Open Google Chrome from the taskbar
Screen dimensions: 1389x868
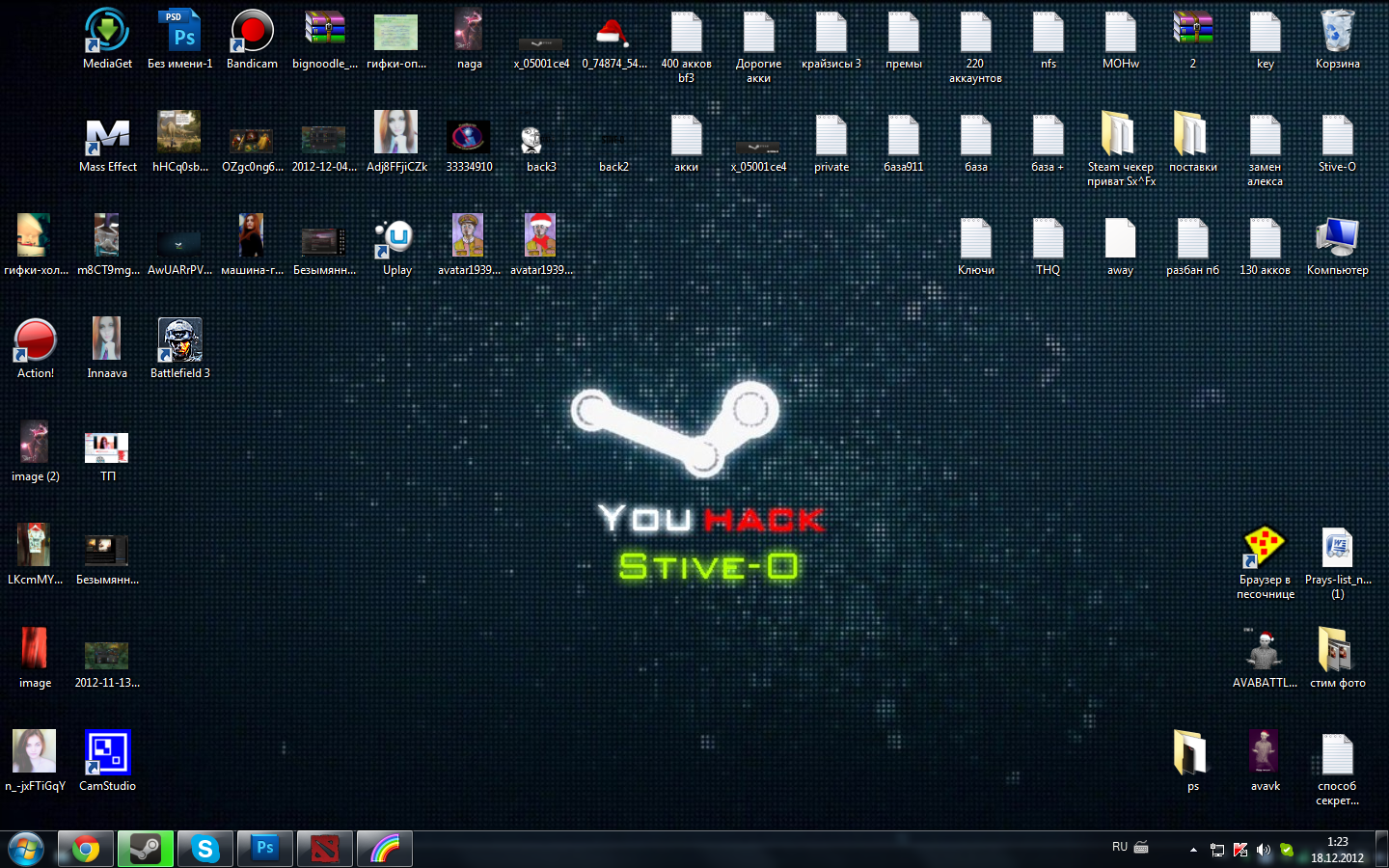(86, 850)
